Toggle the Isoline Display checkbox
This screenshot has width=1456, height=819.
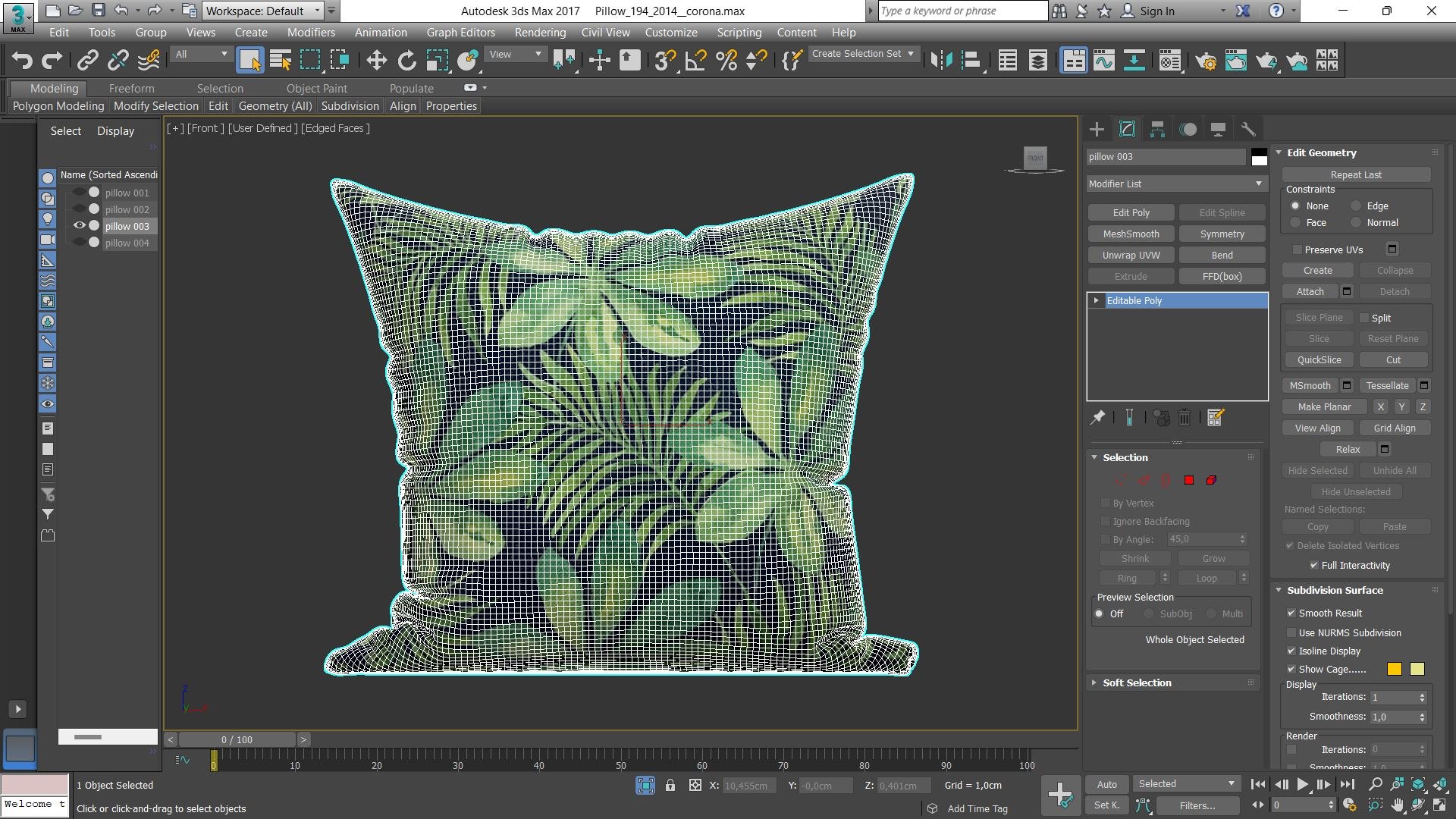[1291, 651]
